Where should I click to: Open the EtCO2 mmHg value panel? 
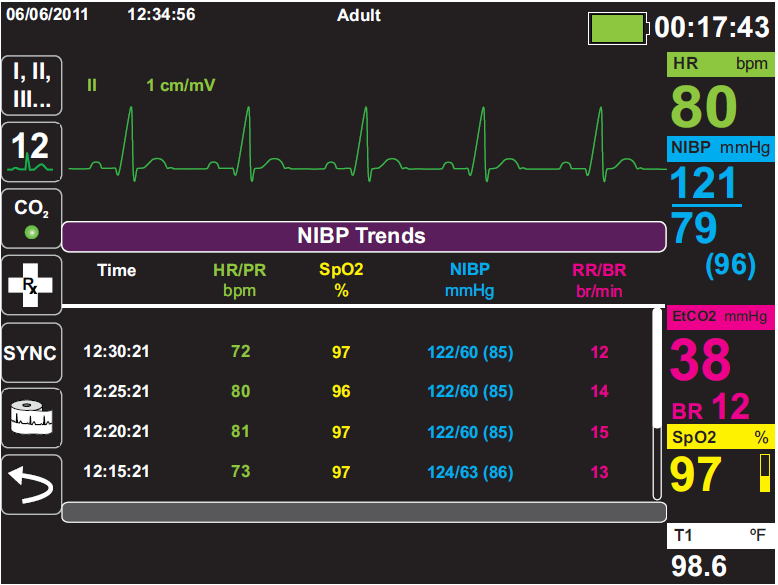click(x=720, y=364)
